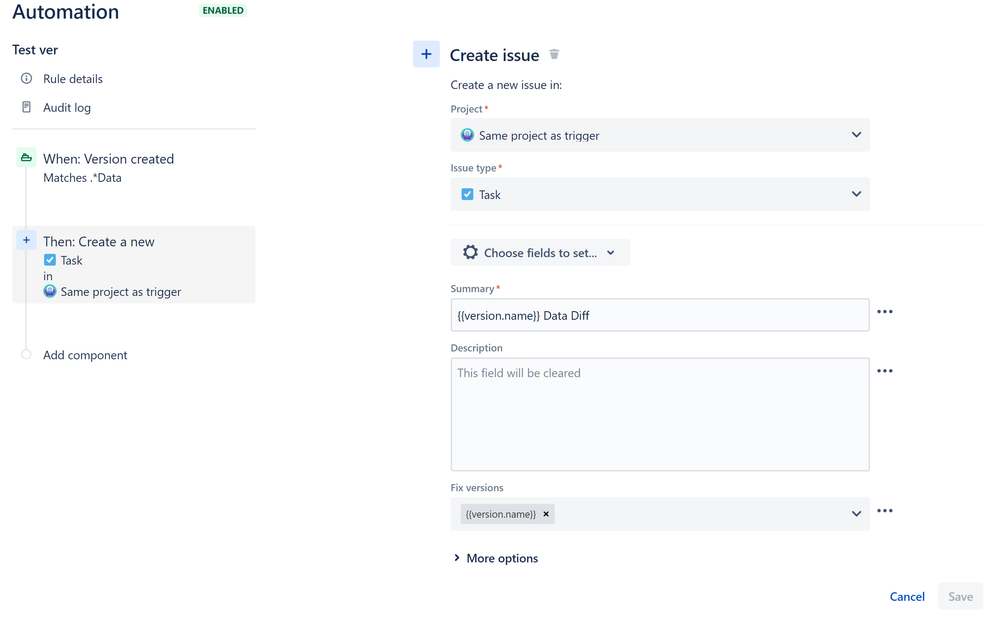
Task: Expand Choose fields to set dropdown
Action: pyautogui.click(x=540, y=253)
